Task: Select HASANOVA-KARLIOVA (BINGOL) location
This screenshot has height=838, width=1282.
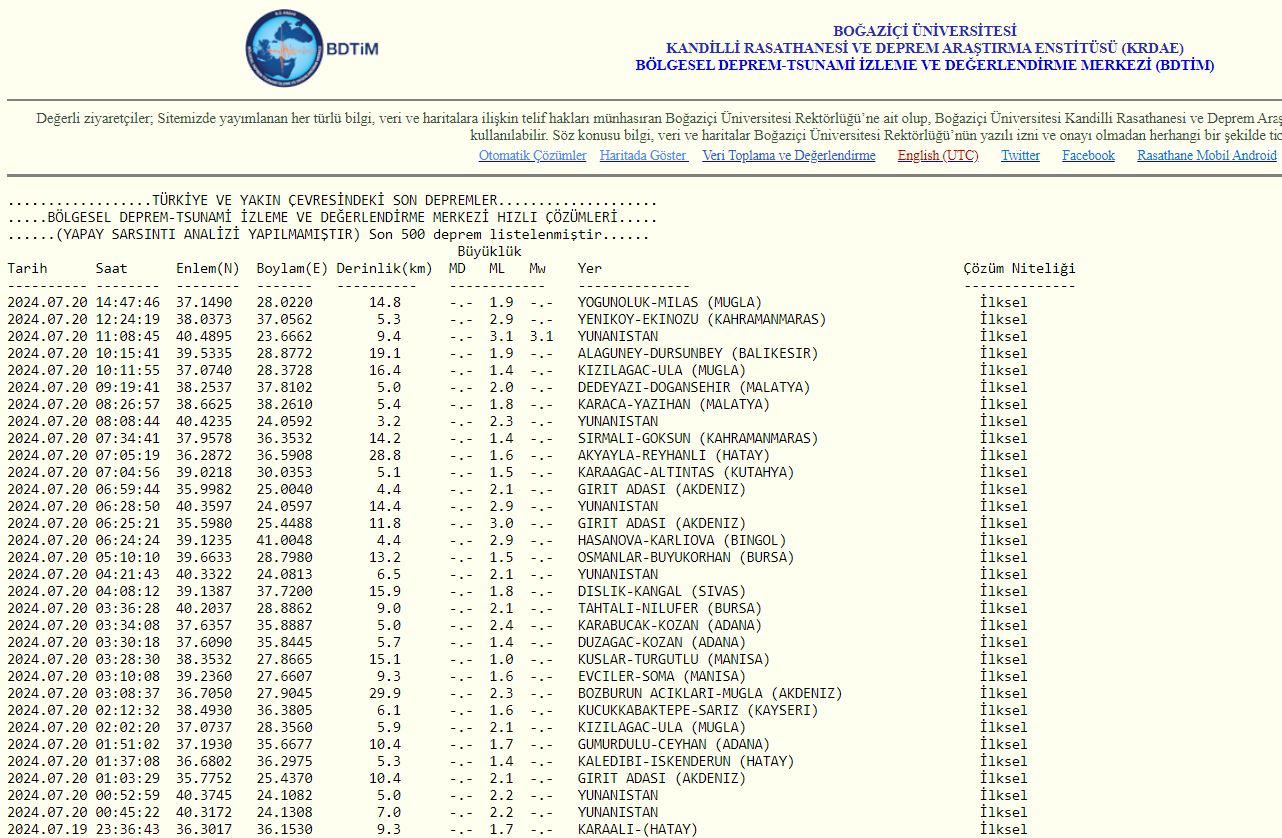Action: 682,540
